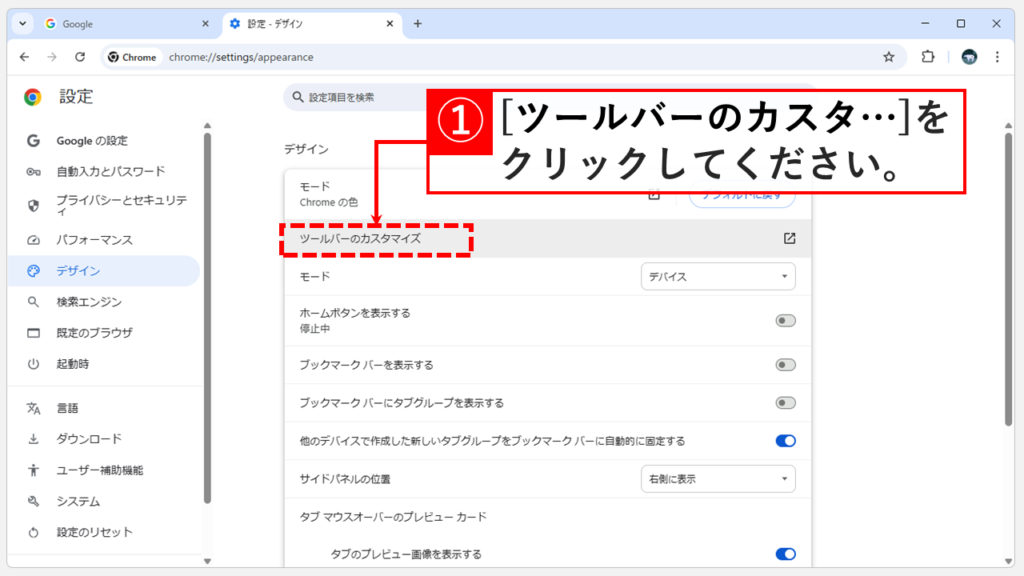Disable タブのプレビュー画像を表示する
Screen dimensions: 1024x576
click(x=785, y=553)
